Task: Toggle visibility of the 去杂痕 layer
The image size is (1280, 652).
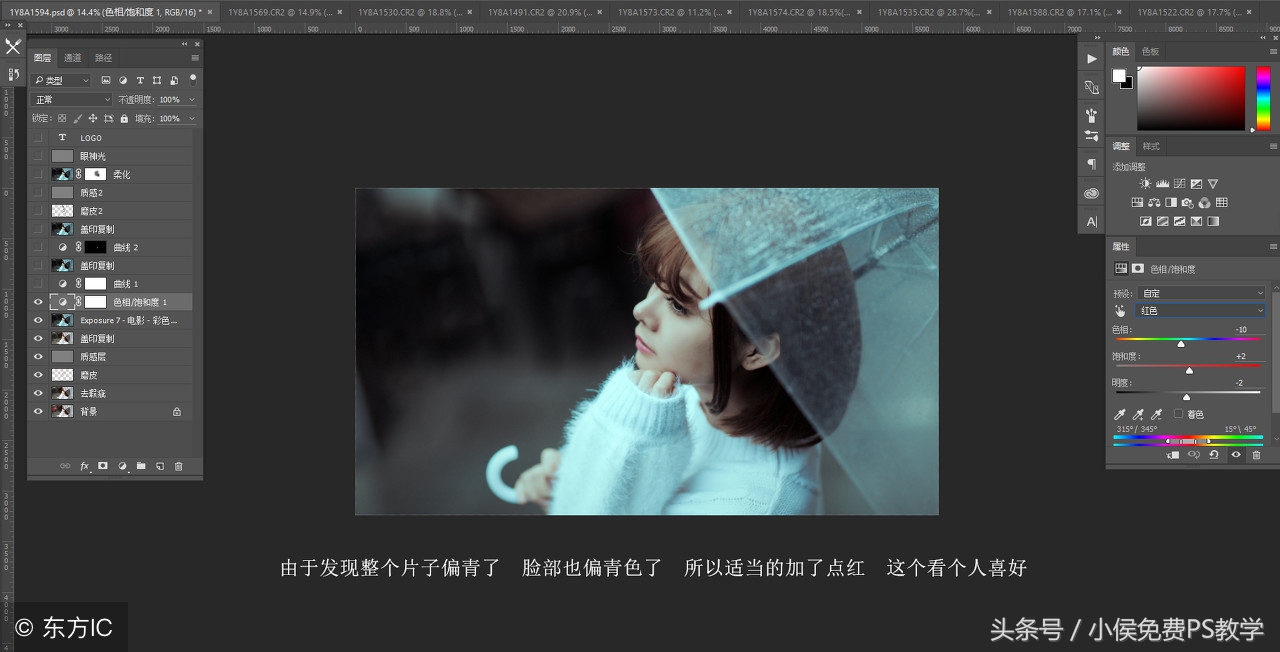Action: pos(38,392)
